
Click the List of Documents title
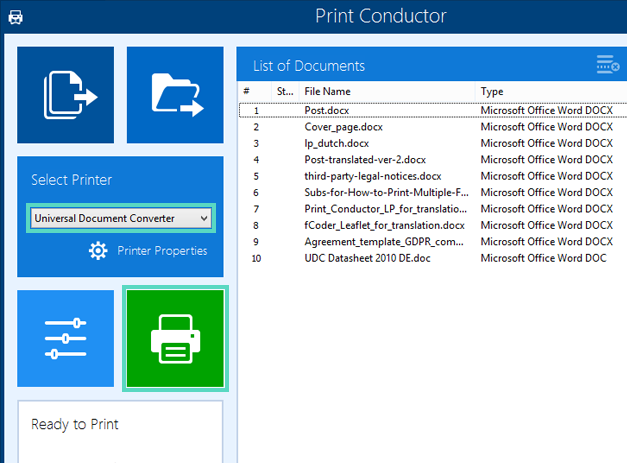pyautogui.click(x=309, y=66)
